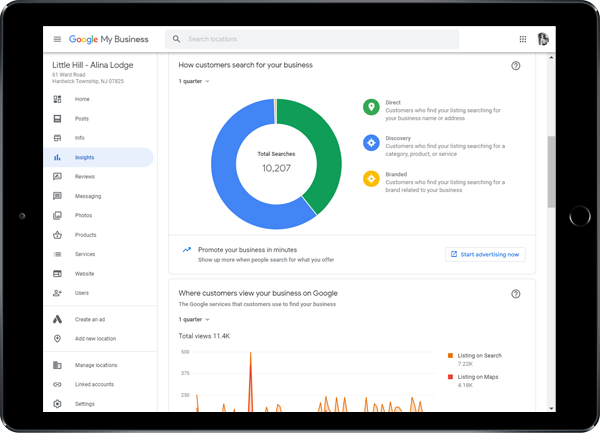600x433 pixels.
Task: Toggle the Listing on Maps legend swatch
Action: [x=450, y=377]
